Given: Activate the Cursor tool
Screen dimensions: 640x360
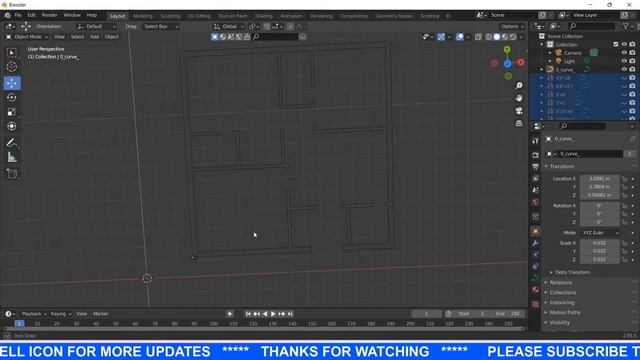Looking at the screenshot, I should point(11,67).
